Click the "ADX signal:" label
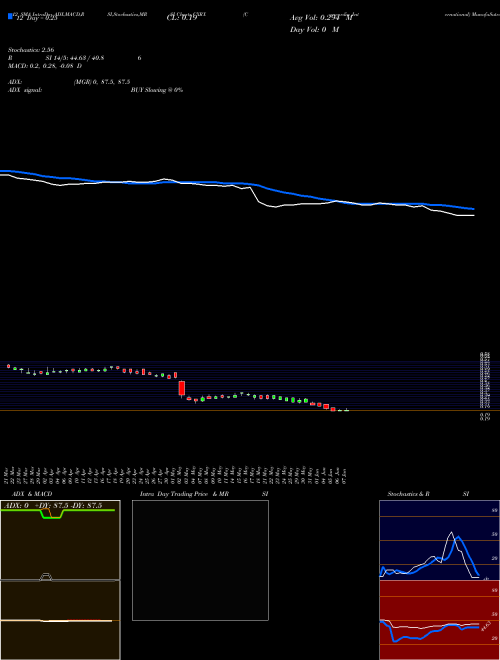The width and height of the screenshot is (500, 660). point(25,90)
